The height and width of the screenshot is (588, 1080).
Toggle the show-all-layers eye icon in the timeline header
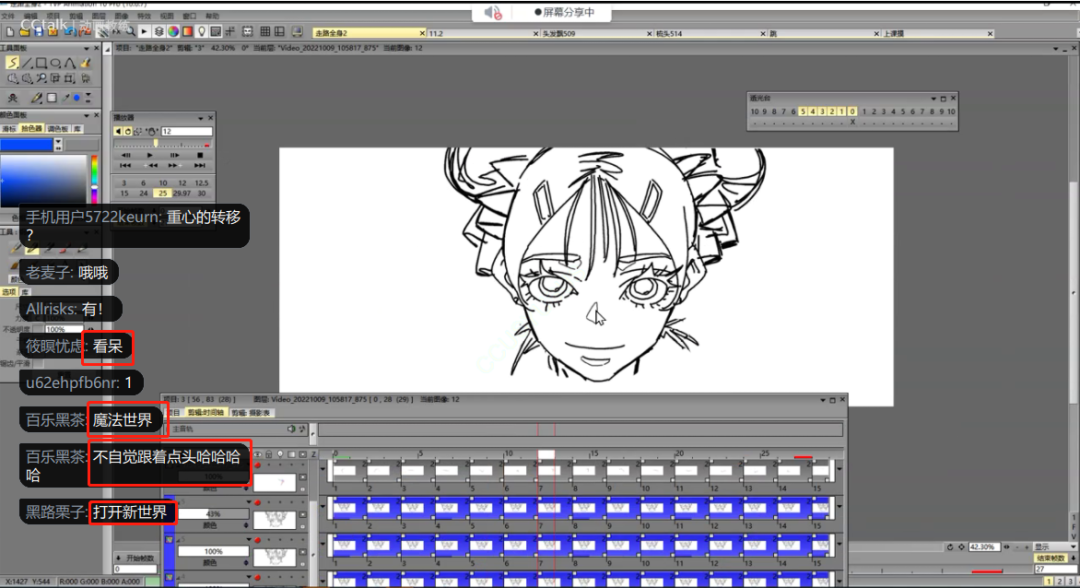point(258,454)
